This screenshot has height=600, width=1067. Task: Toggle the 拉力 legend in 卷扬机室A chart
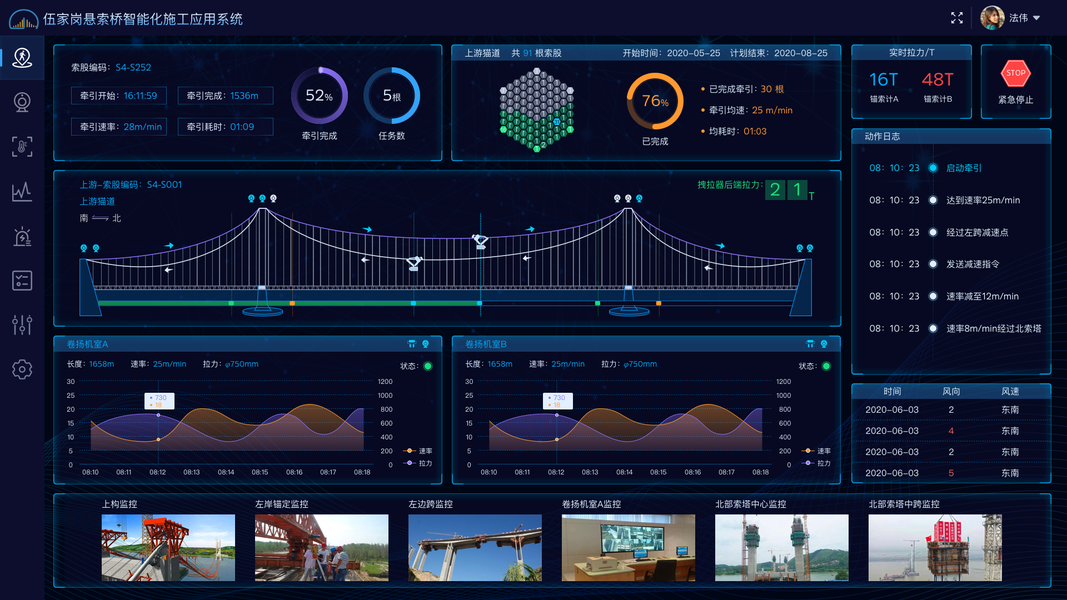tap(418, 463)
